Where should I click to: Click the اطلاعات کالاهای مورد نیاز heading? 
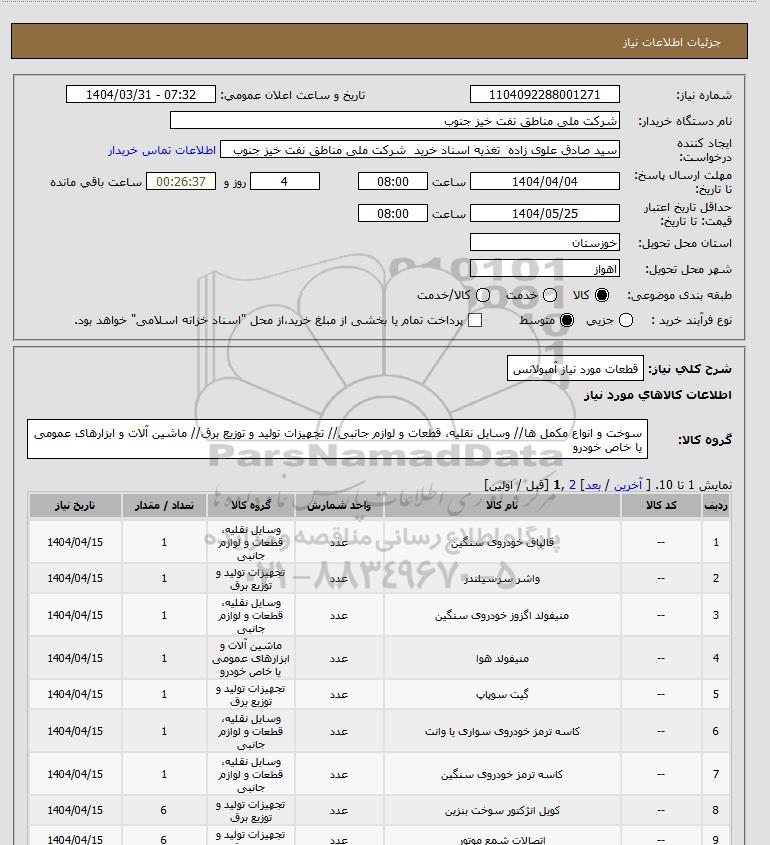[x=657, y=395]
